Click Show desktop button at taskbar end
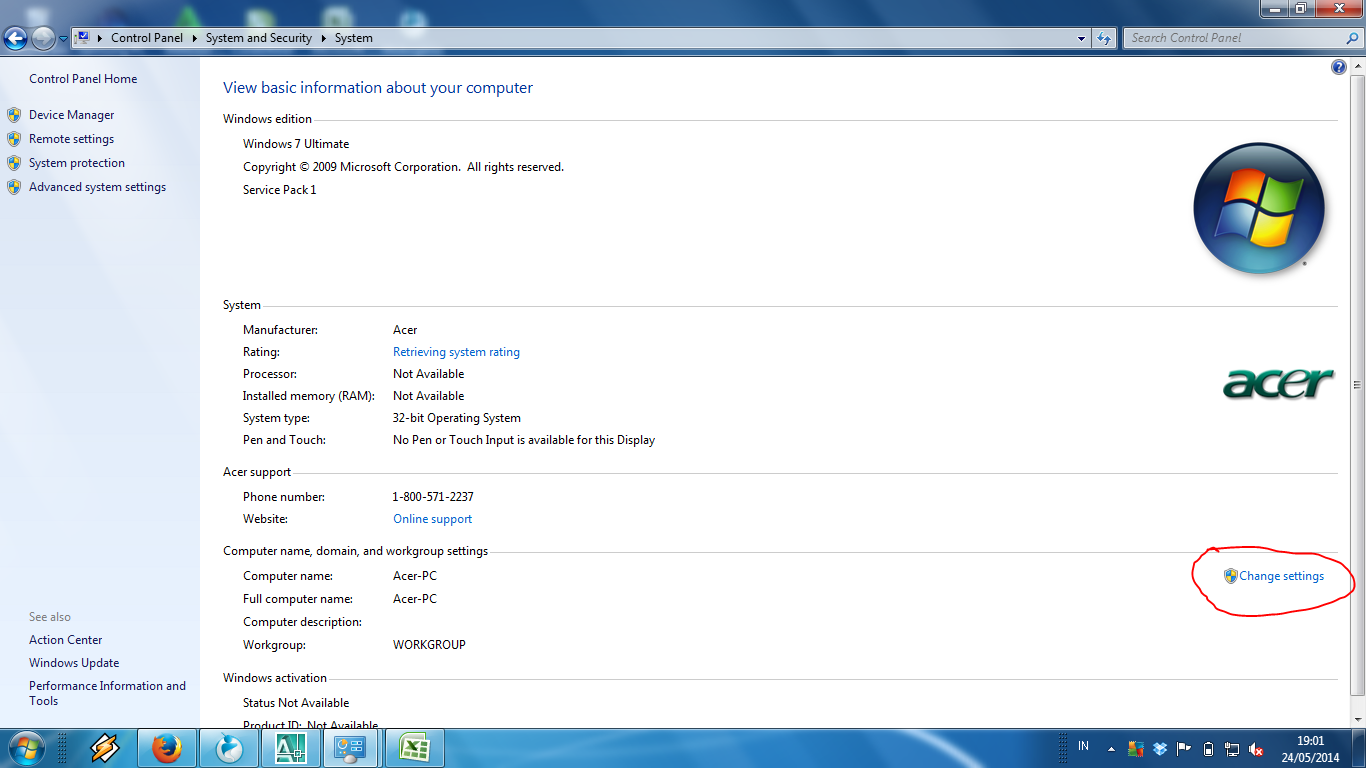The image size is (1366, 768). tap(1358, 749)
